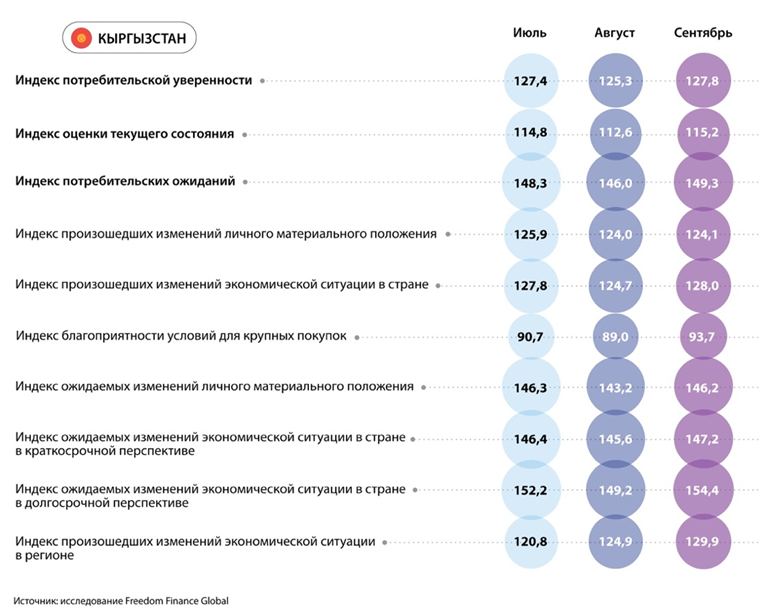Click the August 89,0 circle
The height and width of the screenshot is (615, 768).
[616, 337]
